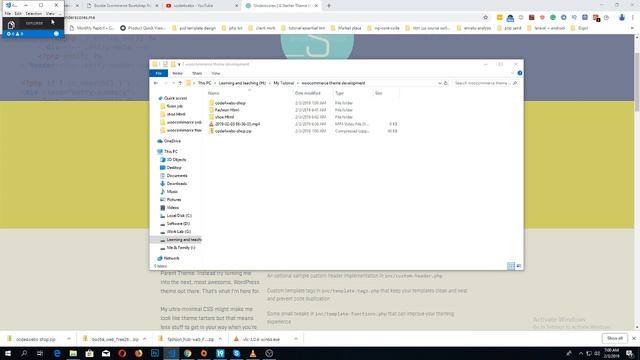Open Documents in navigation pane
Viewport: 640px width, 360px height.
(177, 176)
